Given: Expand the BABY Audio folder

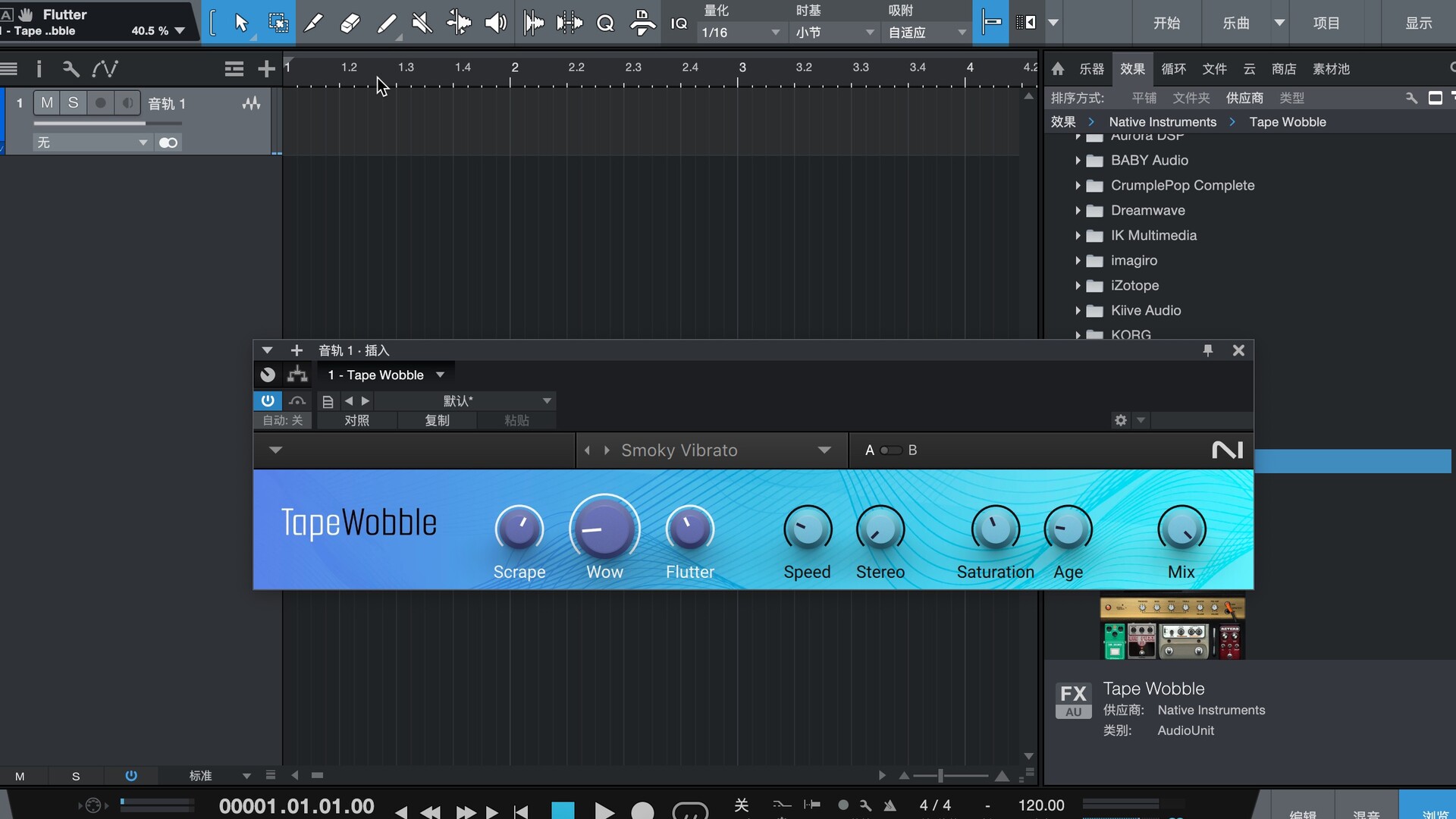Looking at the screenshot, I should 1078,161.
